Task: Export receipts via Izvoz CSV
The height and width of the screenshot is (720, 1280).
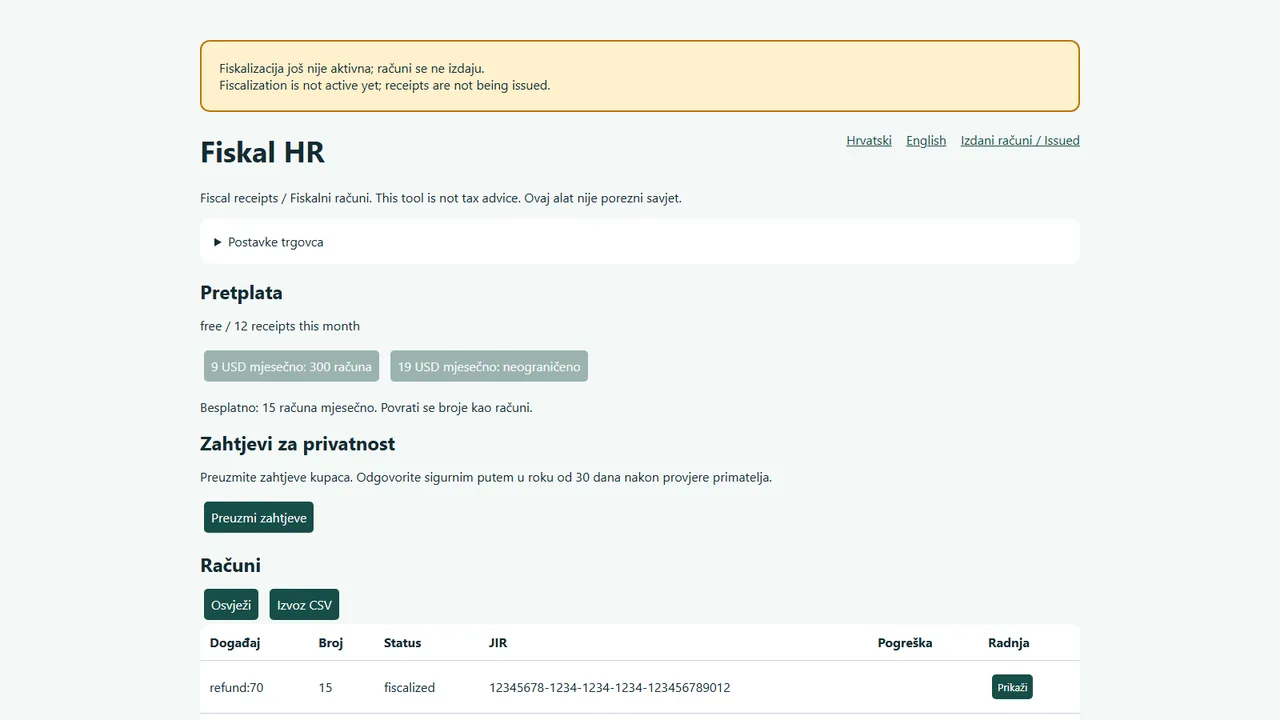Action: click(304, 604)
